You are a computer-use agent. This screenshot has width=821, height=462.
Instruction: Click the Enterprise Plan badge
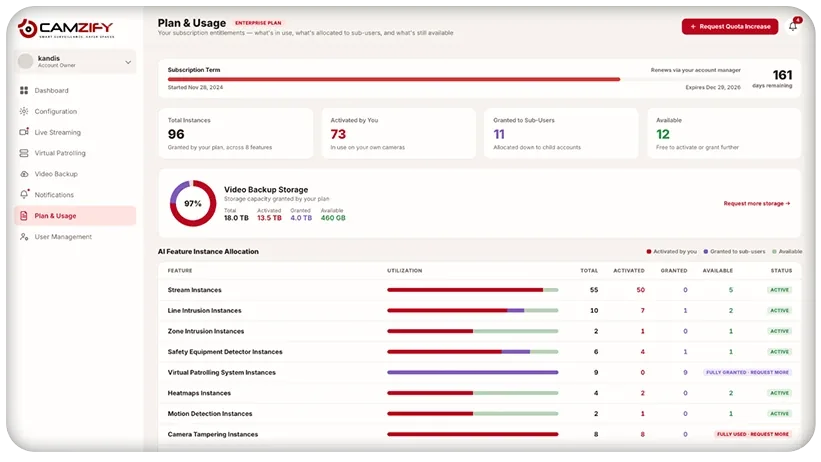(x=258, y=23)
